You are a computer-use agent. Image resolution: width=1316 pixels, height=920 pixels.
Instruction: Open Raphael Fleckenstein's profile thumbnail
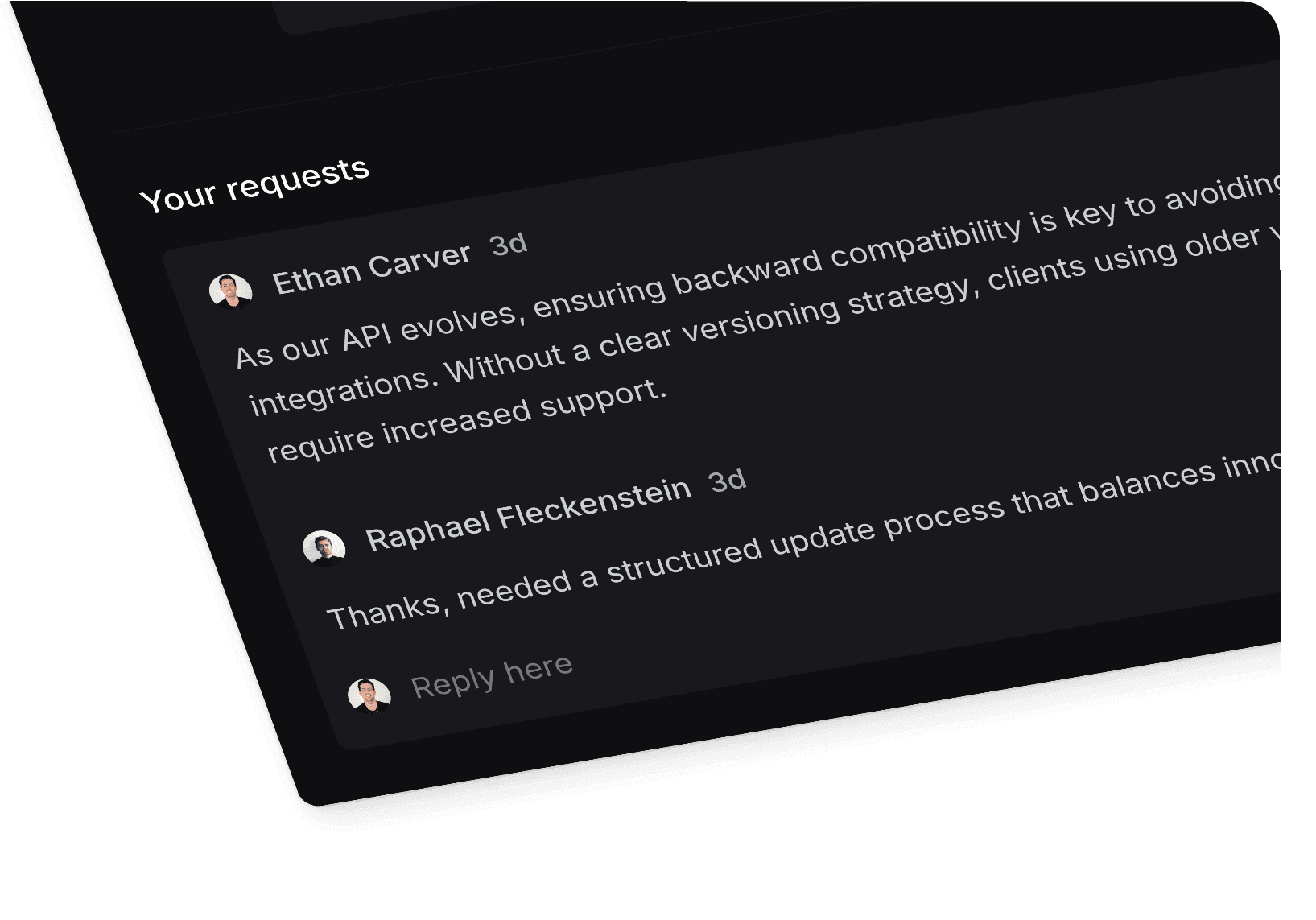pos(325,548)
